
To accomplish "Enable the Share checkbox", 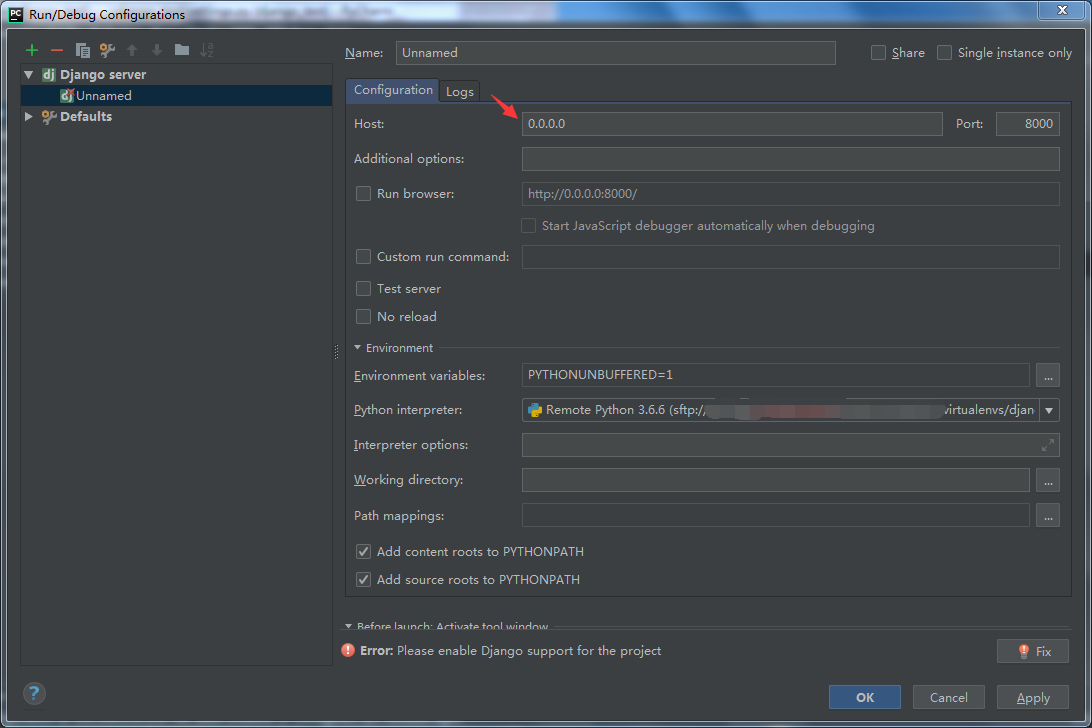I will click(878, 53).
